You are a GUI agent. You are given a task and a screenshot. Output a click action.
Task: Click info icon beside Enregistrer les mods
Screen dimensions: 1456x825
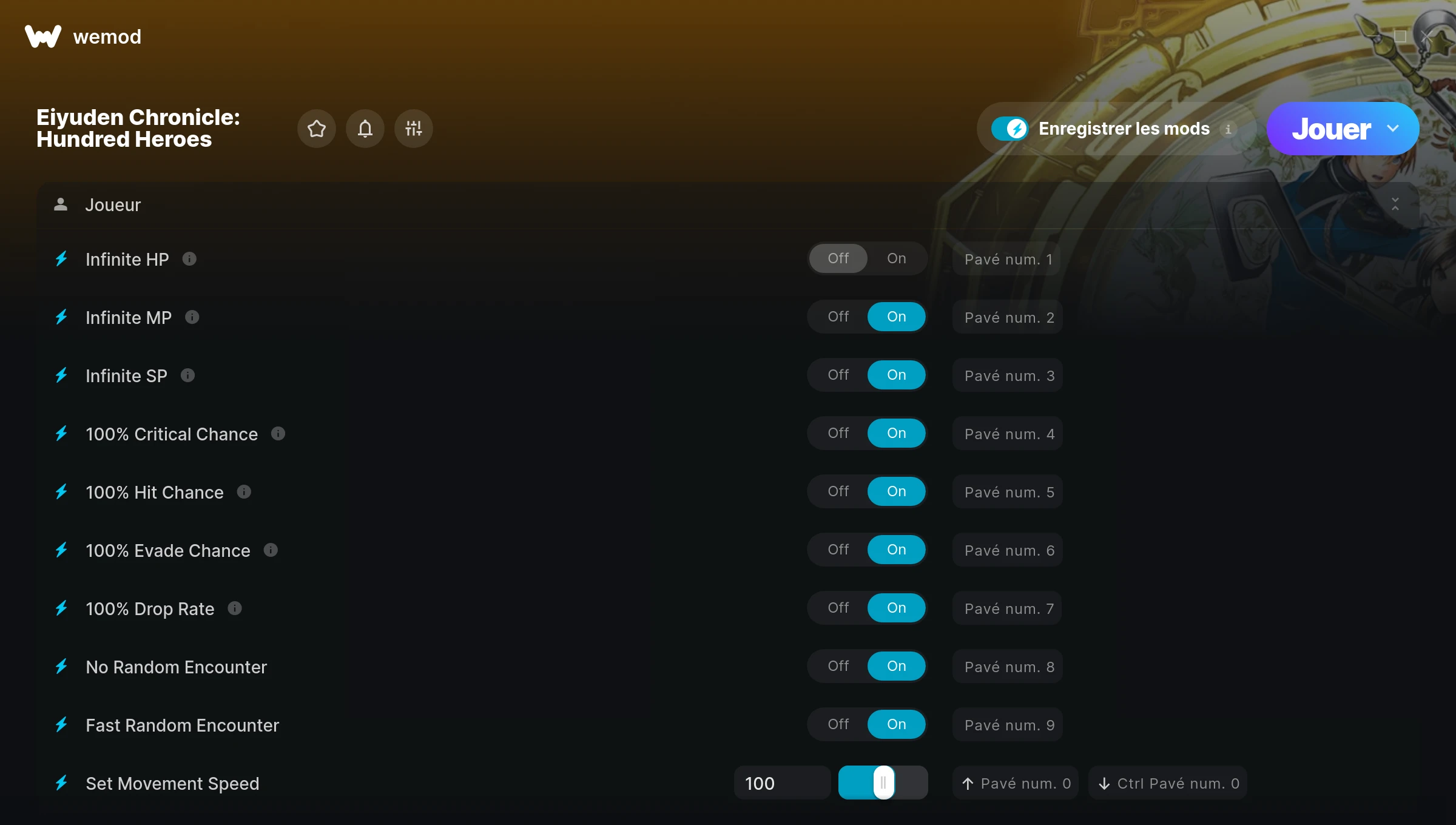click(1228, 129)
